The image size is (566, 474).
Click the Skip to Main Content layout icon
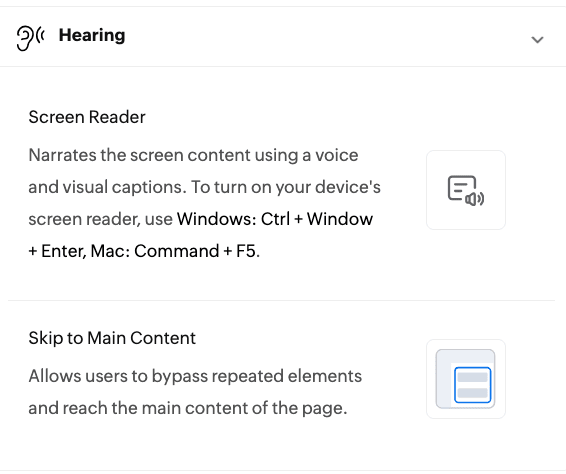point(466,379)
